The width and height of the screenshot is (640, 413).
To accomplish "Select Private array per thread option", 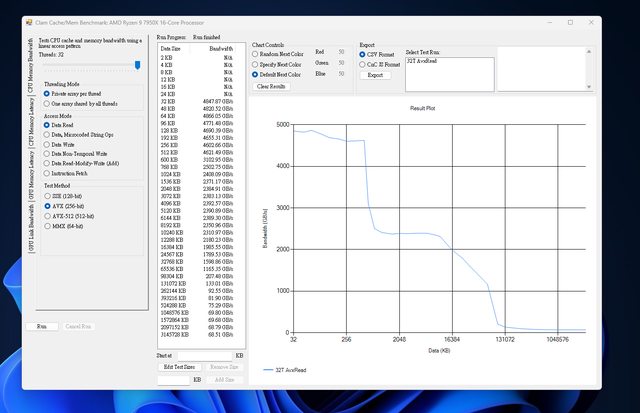I will pos(46,93).
